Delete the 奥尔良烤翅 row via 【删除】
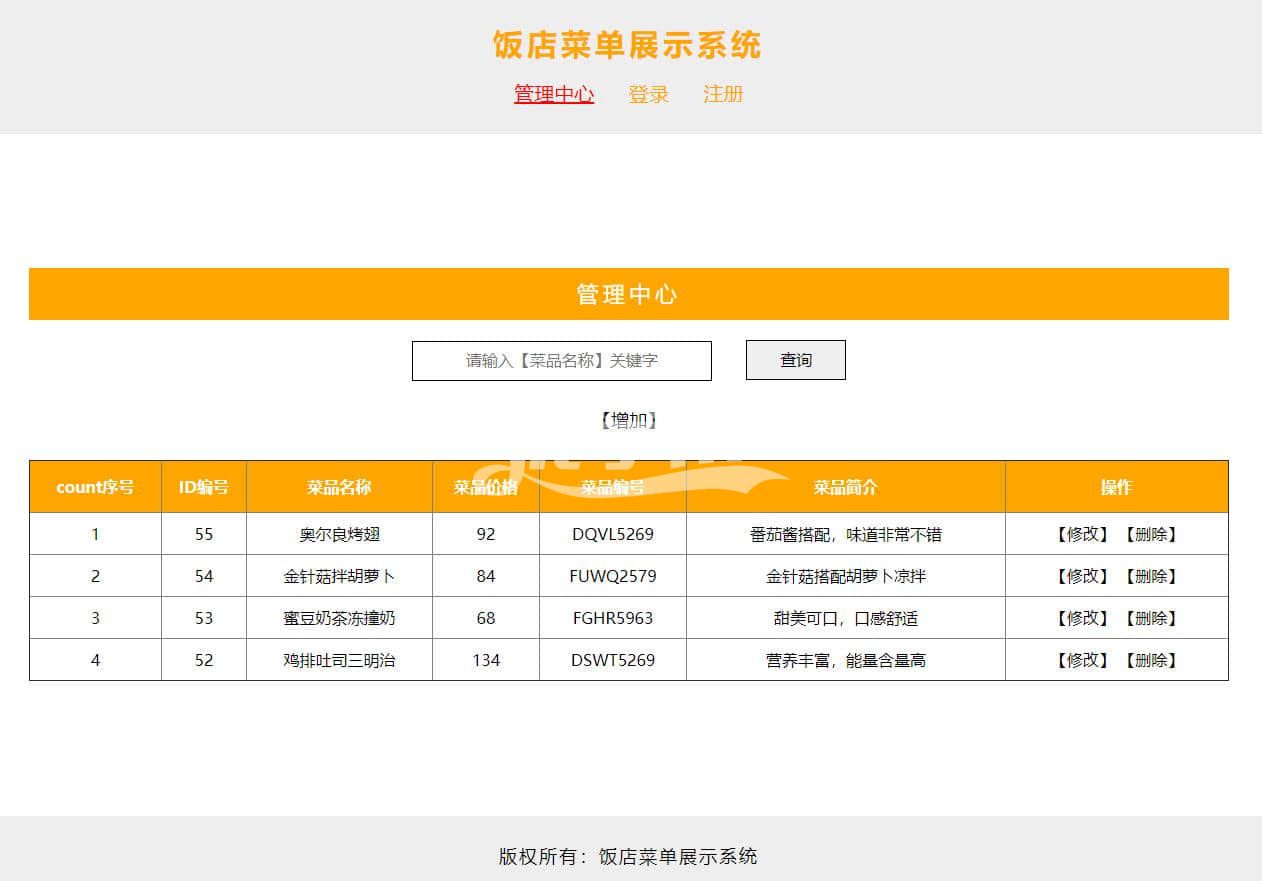Viewport: 1262px width, 881px height. click(x=1150, y=534)
